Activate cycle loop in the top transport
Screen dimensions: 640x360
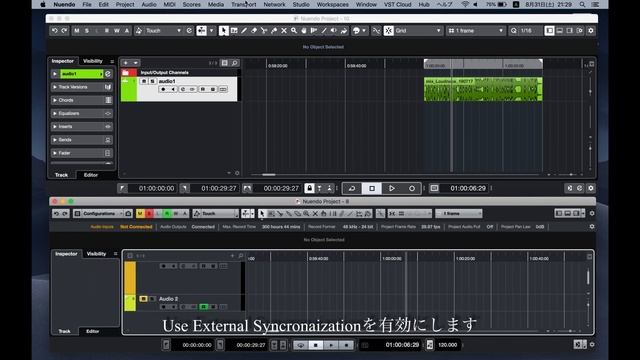pyautogui.click(x=352, y=188)
